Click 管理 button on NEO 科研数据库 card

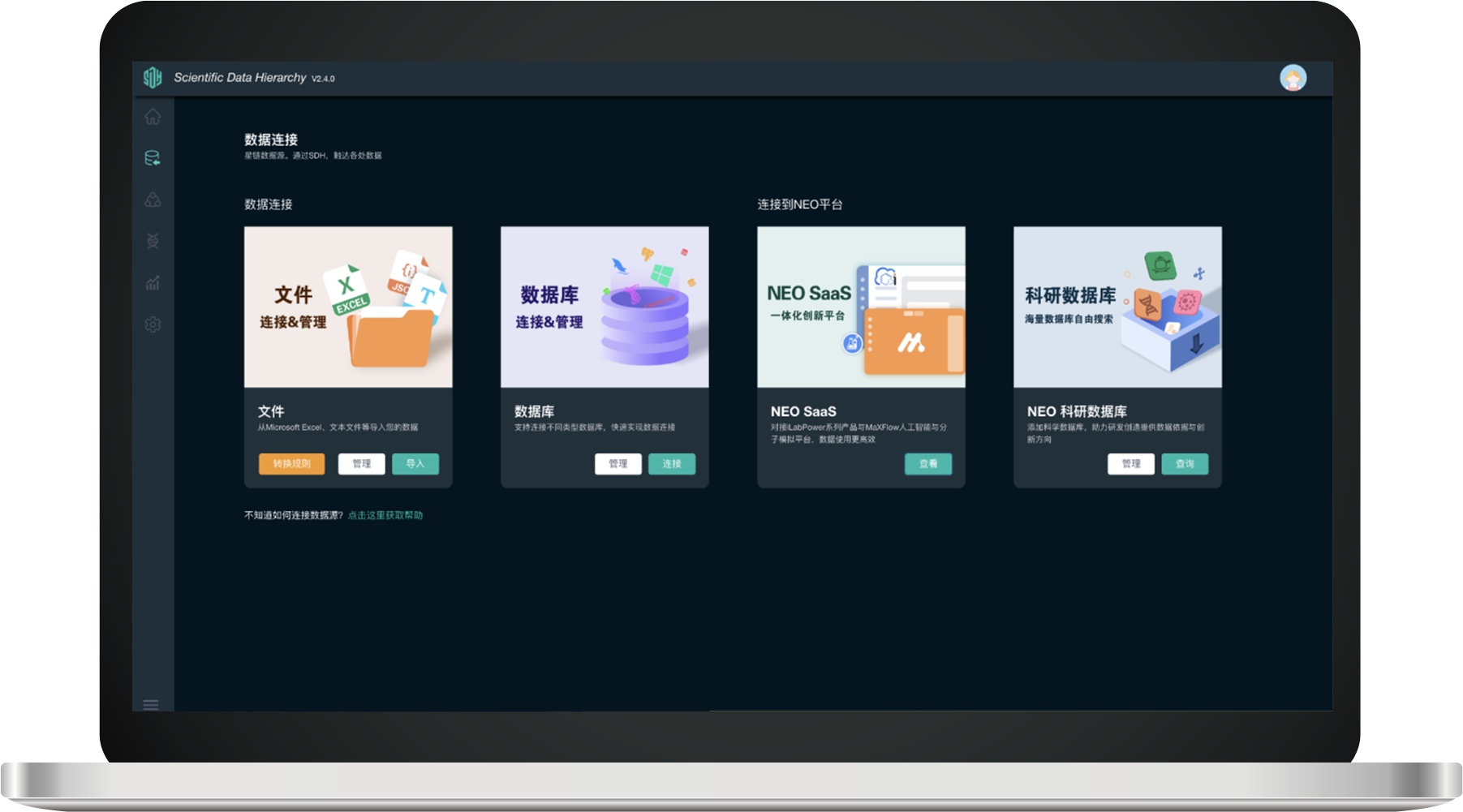(x=1131, y=464)
